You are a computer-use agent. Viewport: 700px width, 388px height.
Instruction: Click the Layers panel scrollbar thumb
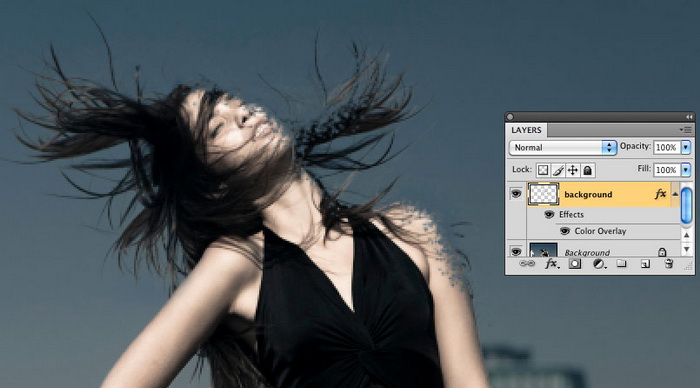pyautogui.click(x=687, y=206)
